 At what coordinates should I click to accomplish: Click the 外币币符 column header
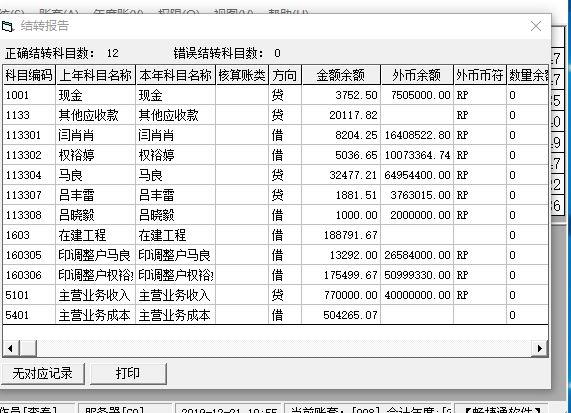click(x=480, y=75)
